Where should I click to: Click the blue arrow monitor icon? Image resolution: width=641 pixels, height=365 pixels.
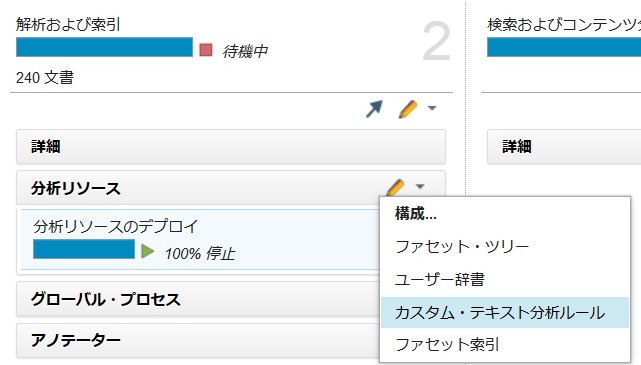coord(374,109)
